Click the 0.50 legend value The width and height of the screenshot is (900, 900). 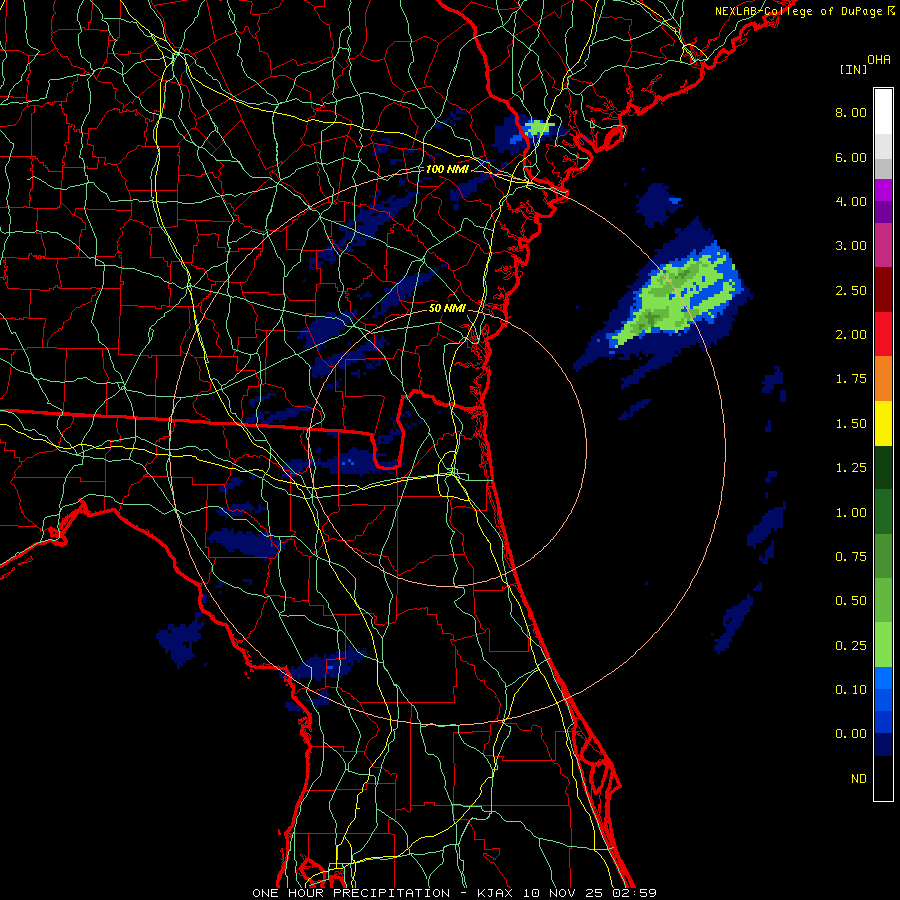[851, 601]
